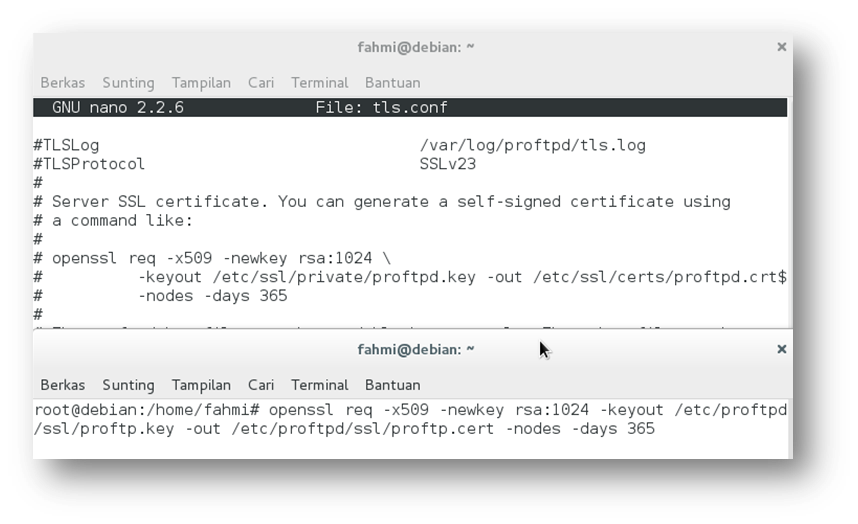Click the '#TLSProtocol' directive
858x524 pixels.
click(x=89, y=164)
